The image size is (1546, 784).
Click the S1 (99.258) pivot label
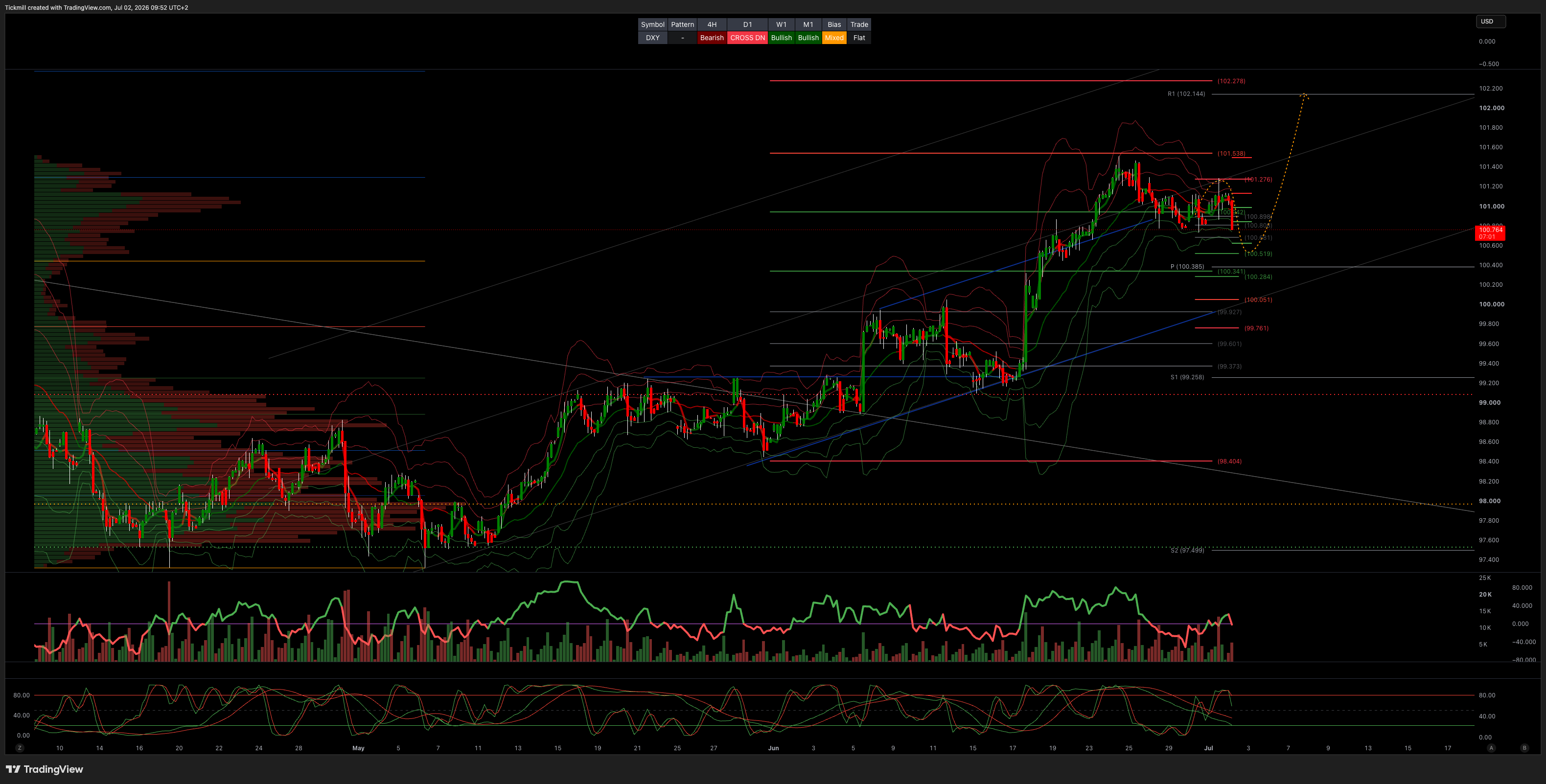(1187, 378)
